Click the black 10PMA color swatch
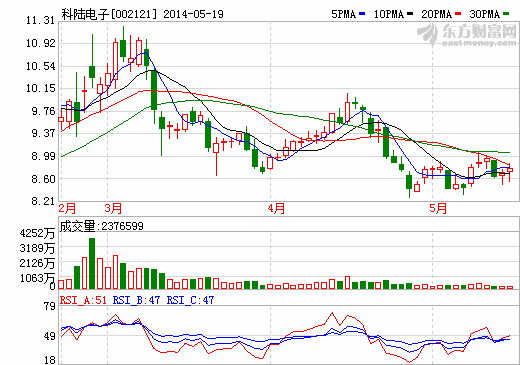520x365 pixels. coord(410,14)
